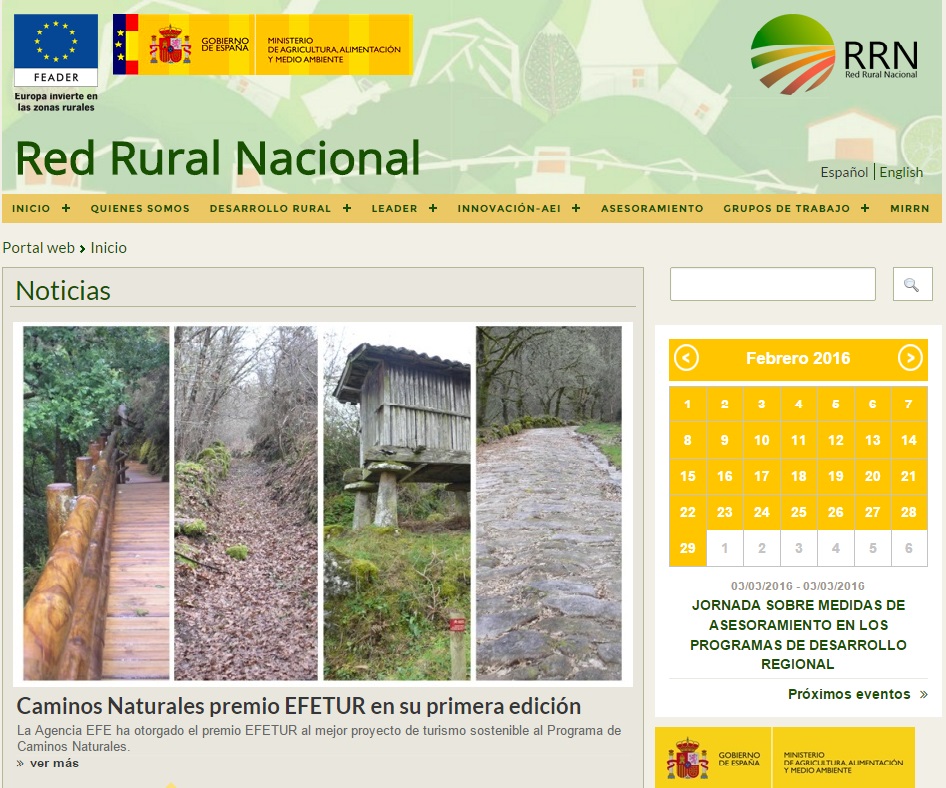946x788 pixels.
Task: Click the search magnifier button
Action: (911, 285)
